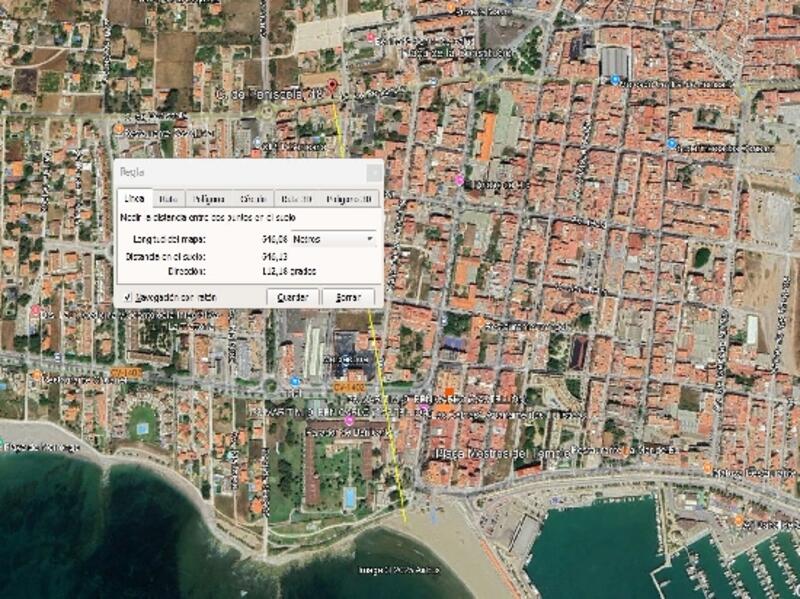
Task: Switch to the Ruta tab
Action: [x=169, y=198]
